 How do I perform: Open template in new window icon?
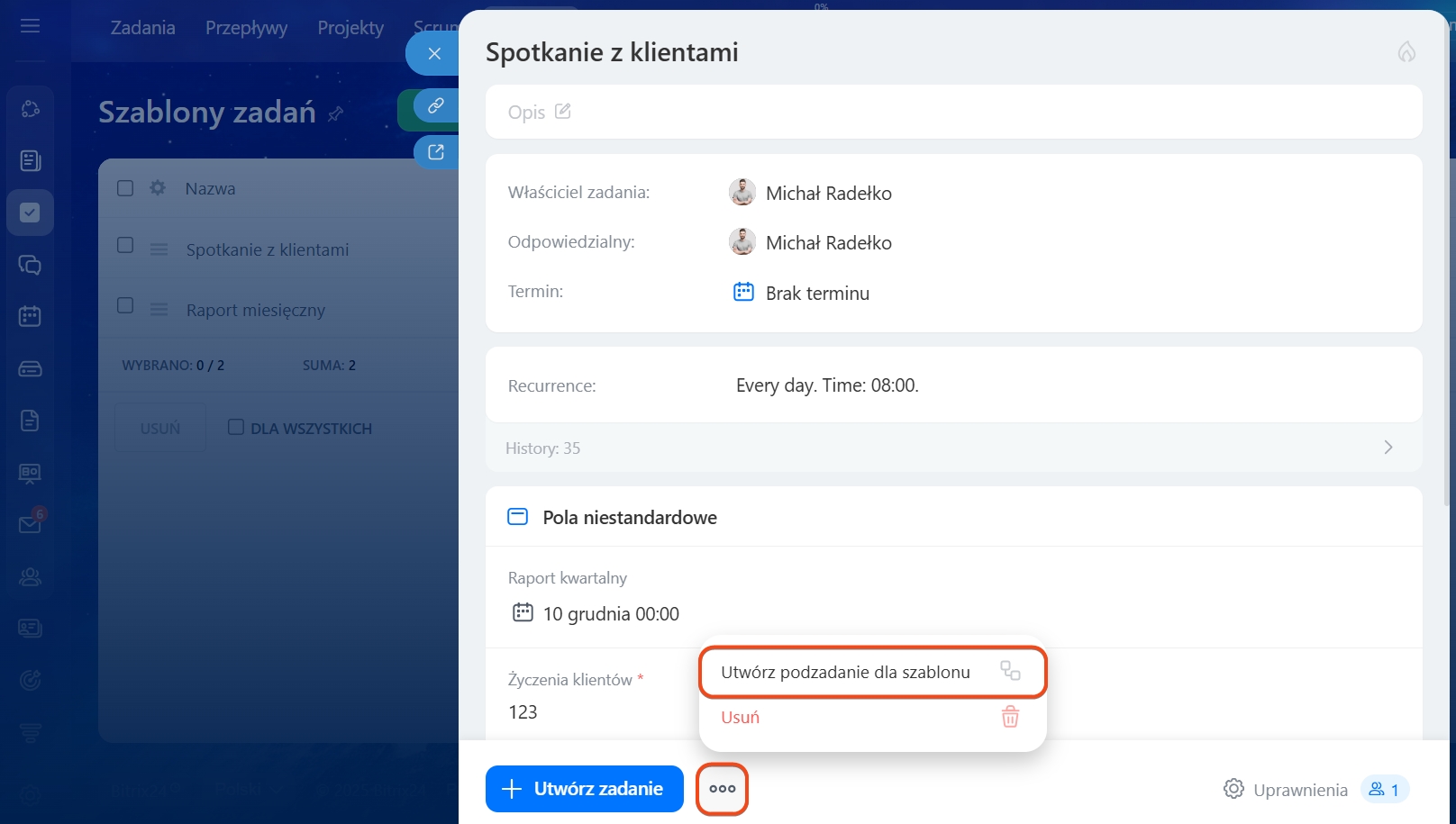(x=436, y=152)
